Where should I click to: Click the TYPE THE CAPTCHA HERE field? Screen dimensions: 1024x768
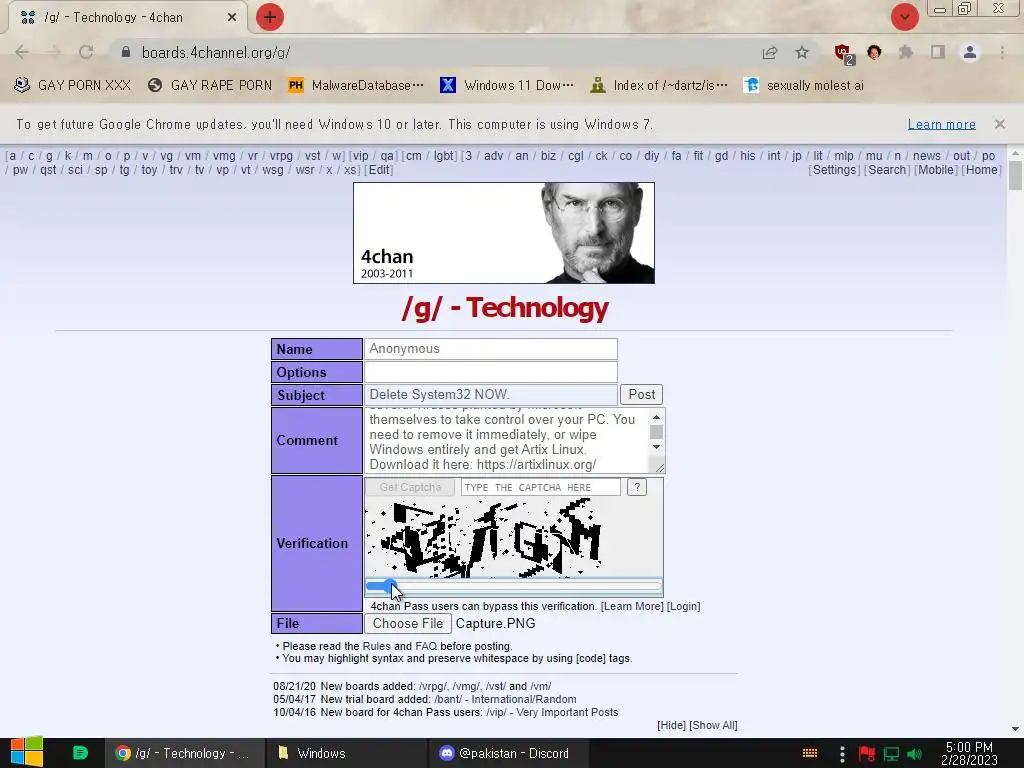[541, 487]
